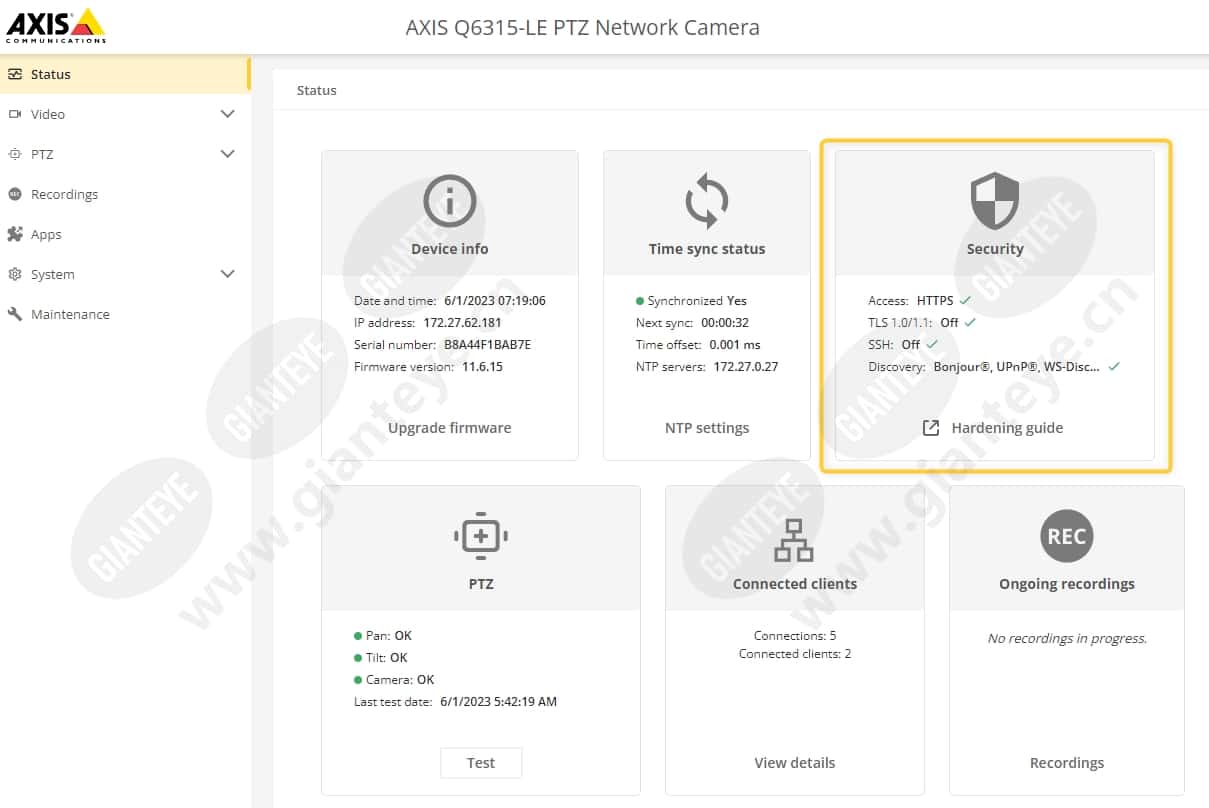Click the green Synchronized status dot
Image resolution: width=1209 pixels, height=808 pixels.
[x=640, y=301]
